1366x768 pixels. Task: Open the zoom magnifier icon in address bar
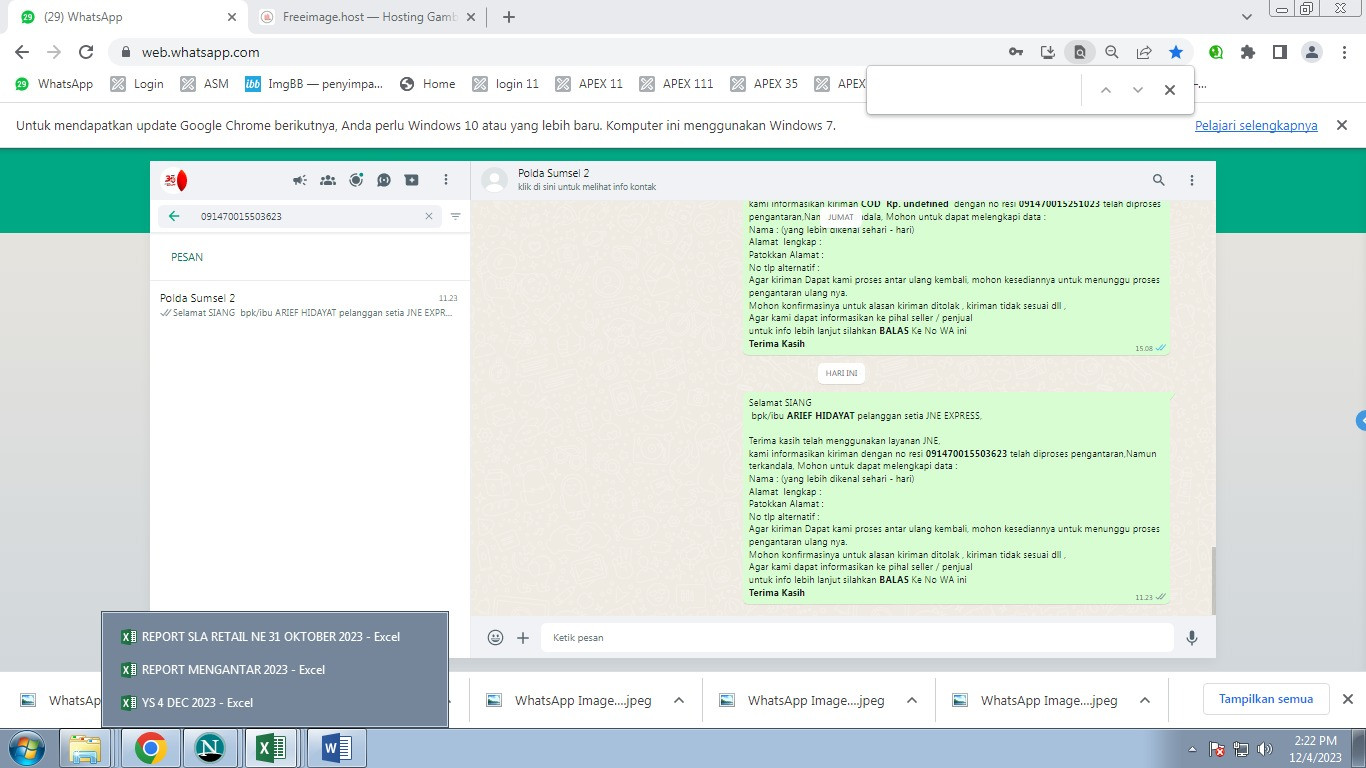[1112, 52]
